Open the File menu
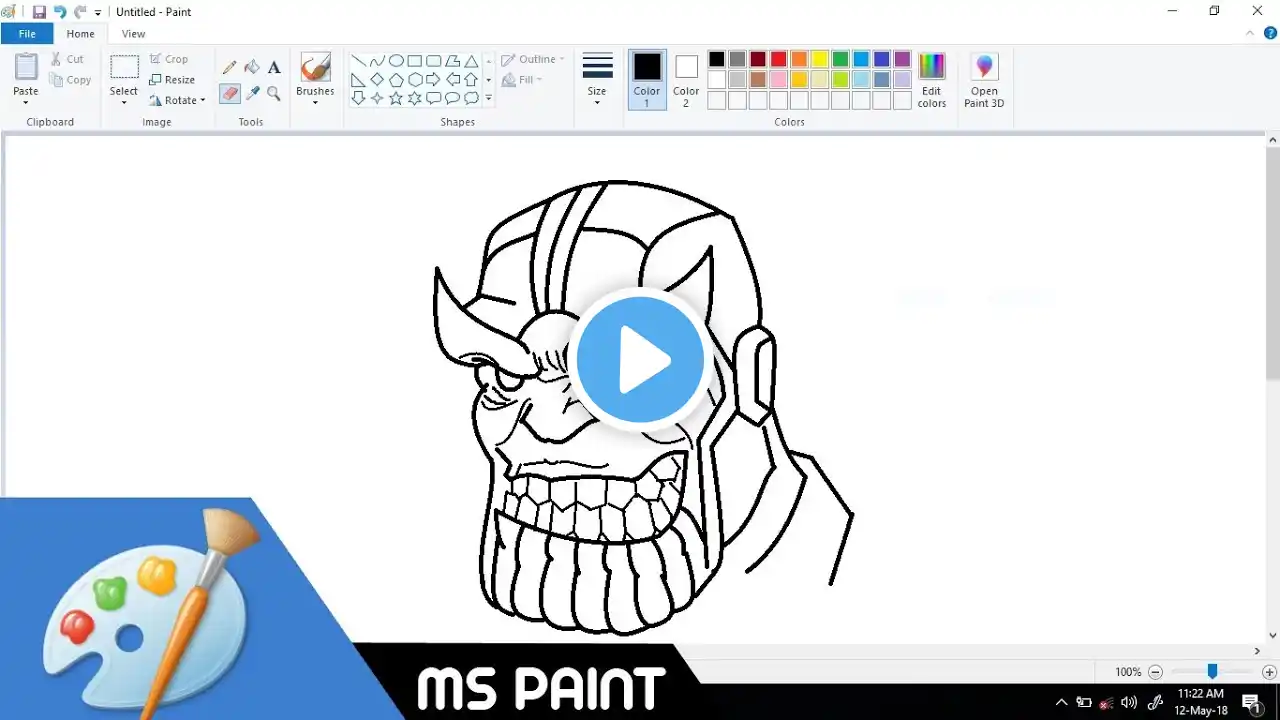Viewport: 1280px width, 720px height. (x=27, y=34)
